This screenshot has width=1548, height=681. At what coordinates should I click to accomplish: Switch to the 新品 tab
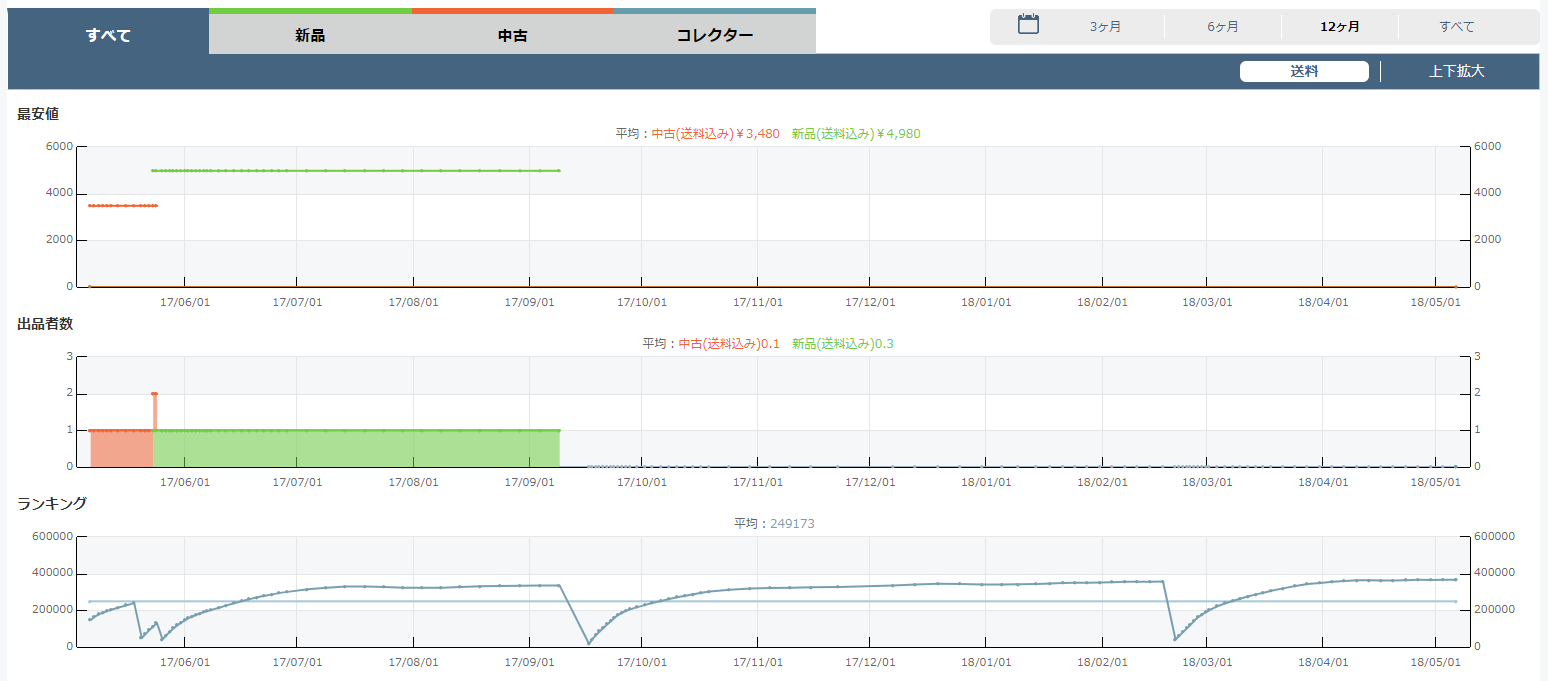click(310, 35)
